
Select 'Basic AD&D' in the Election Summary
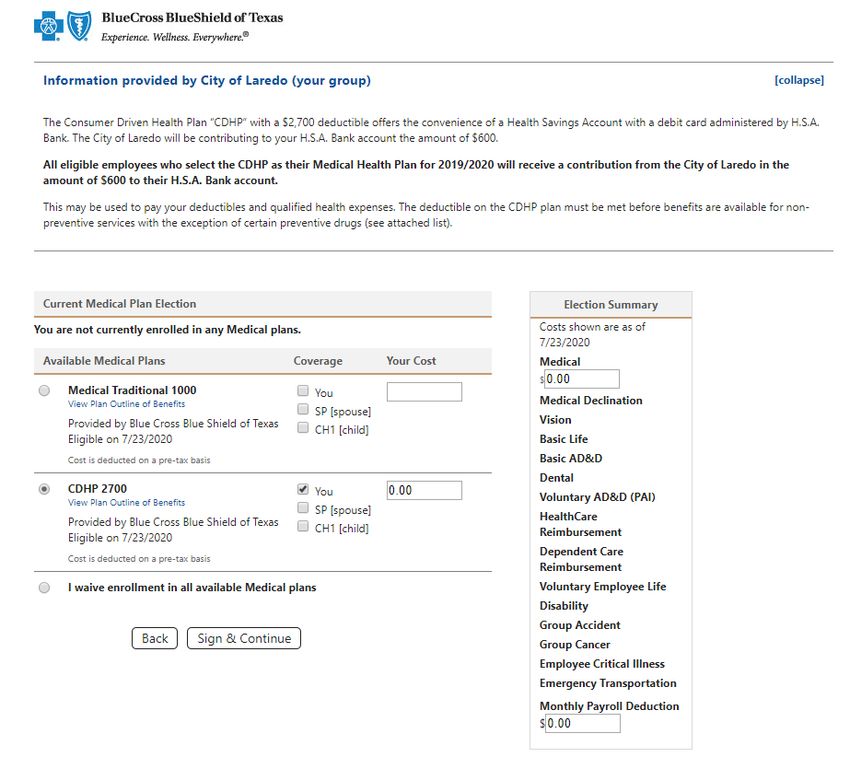[571, 459]
